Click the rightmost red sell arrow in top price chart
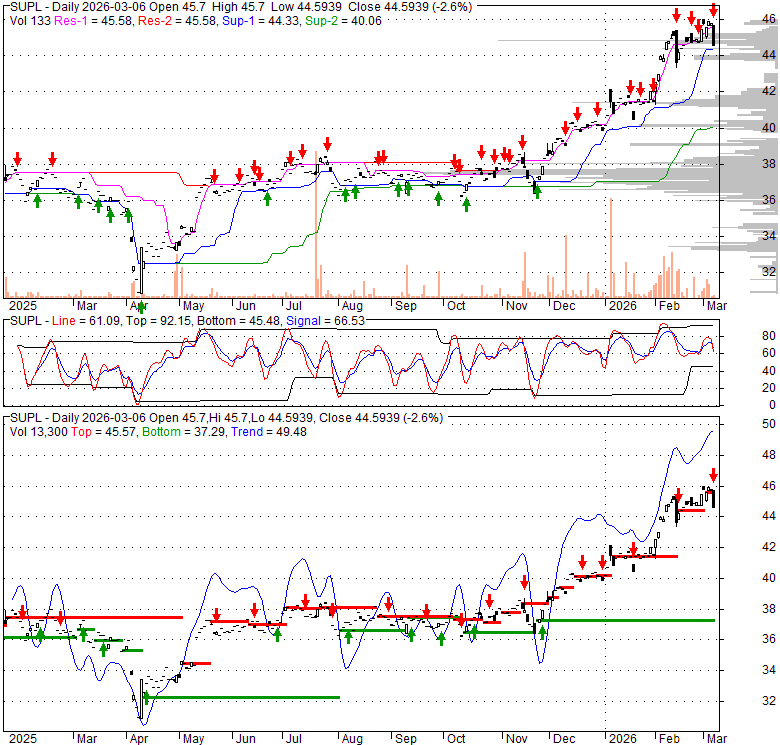Image resolution: width=780 pixels, height=745 pixels. click(713, 11)
